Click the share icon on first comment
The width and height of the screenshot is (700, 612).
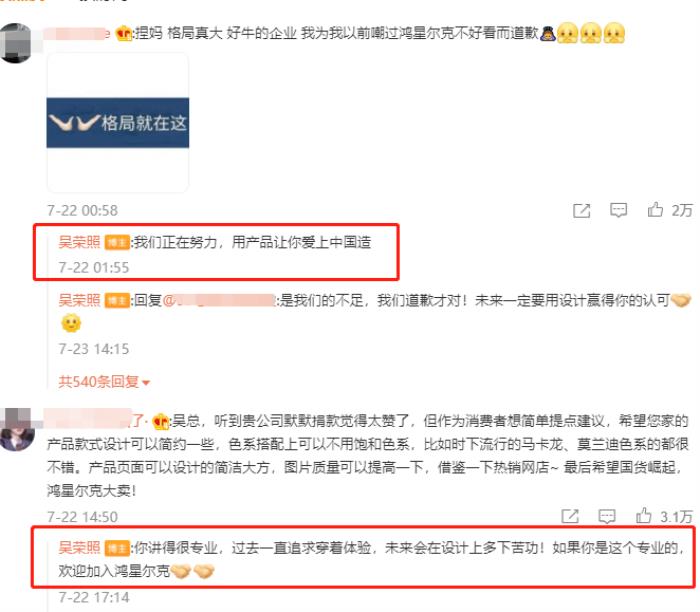tap(582, 211)
